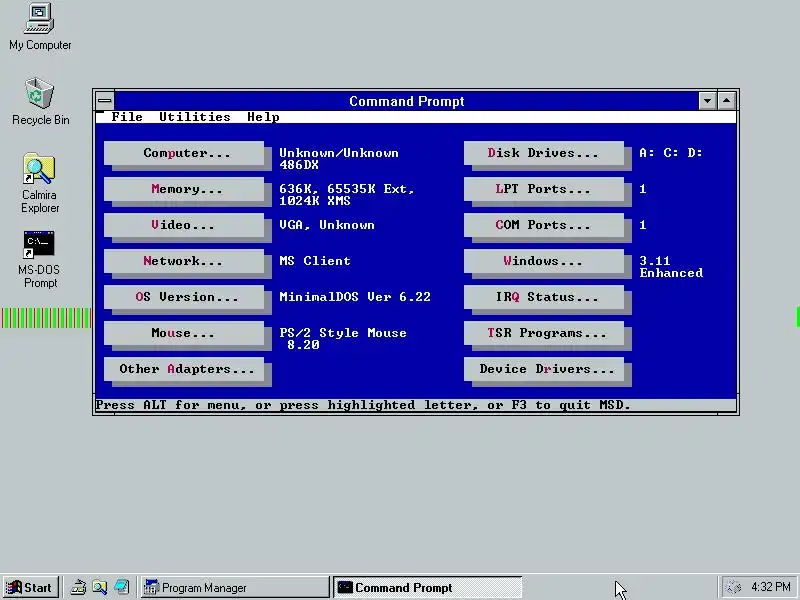Click the OS Version... button
Screen dimensions: 800x600
(185, 297)
